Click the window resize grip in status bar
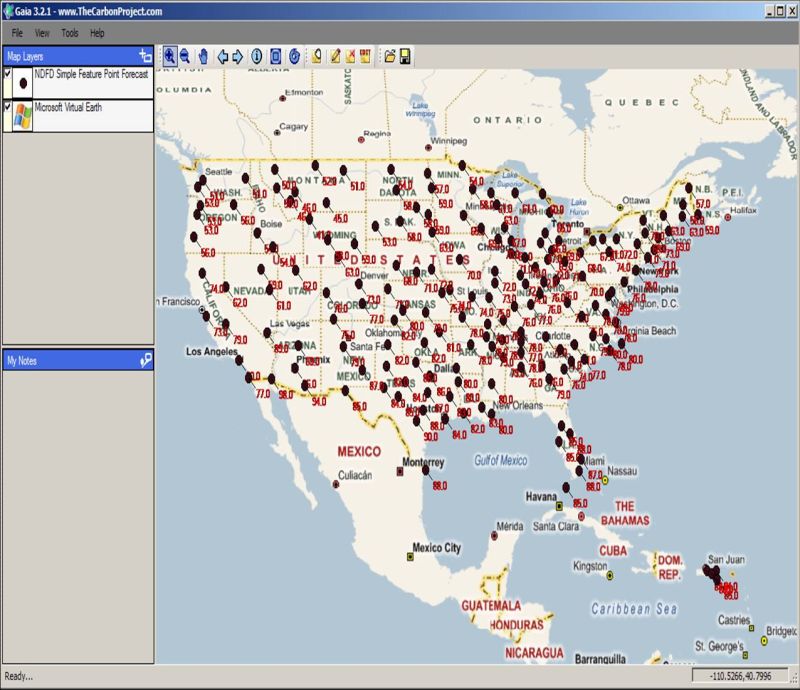The width and height of the screenshot is (800, 690). pos(794,678)
